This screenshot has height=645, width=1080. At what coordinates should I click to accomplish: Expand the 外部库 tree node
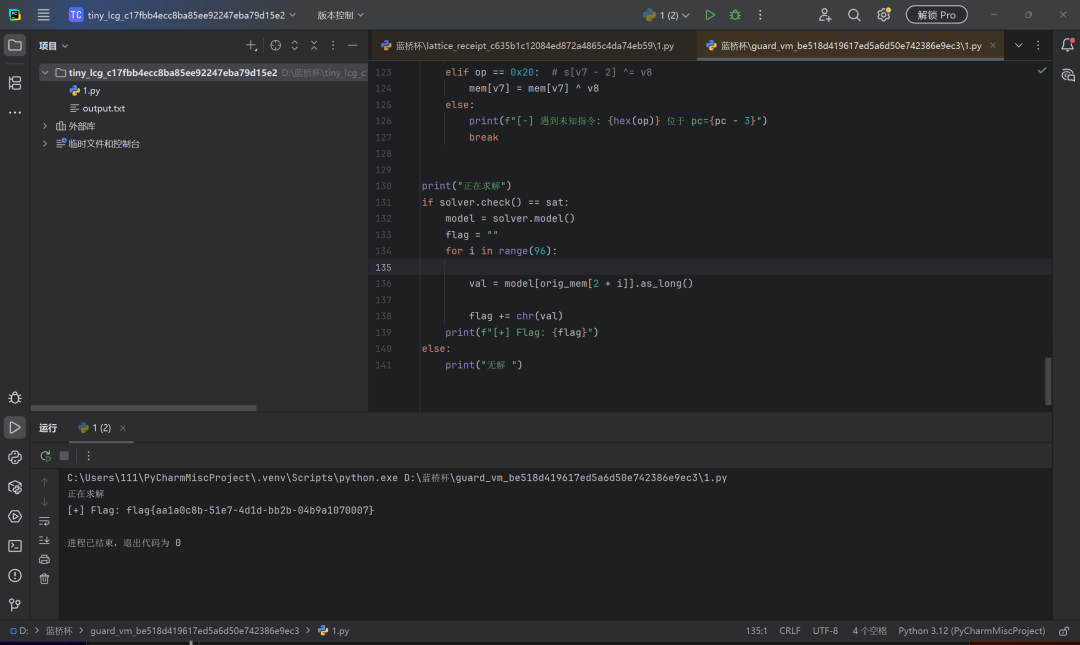45,126
